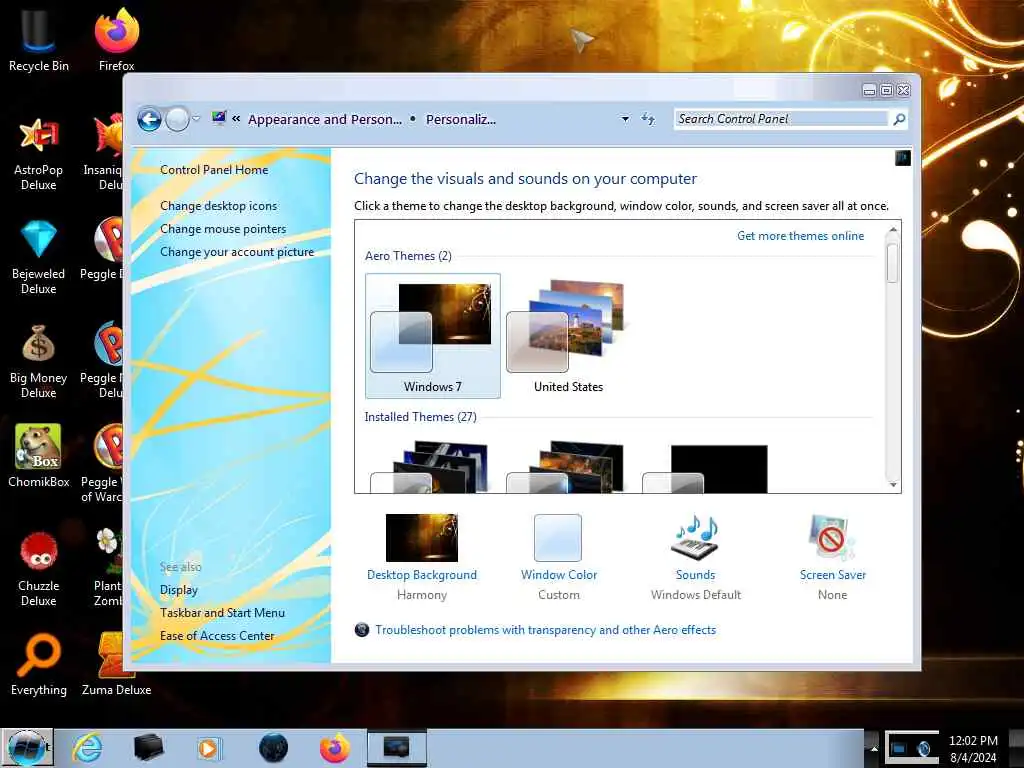Open ChomikBox desktop icon
Viewport: 1024px width, 768px height.
pos(39,455)
